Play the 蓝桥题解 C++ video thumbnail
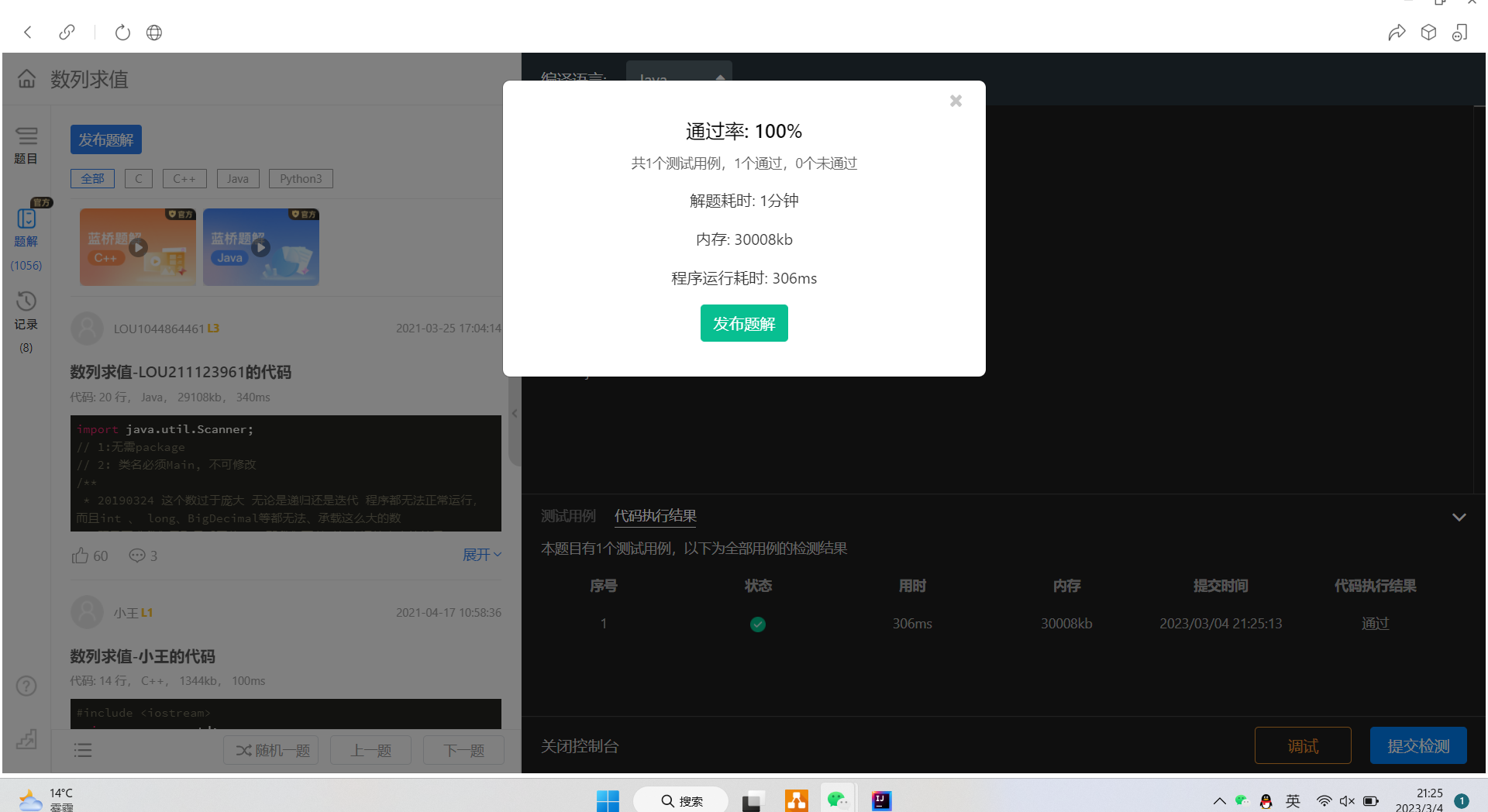This screenshot has height=812, width=1488. (138, 247)
